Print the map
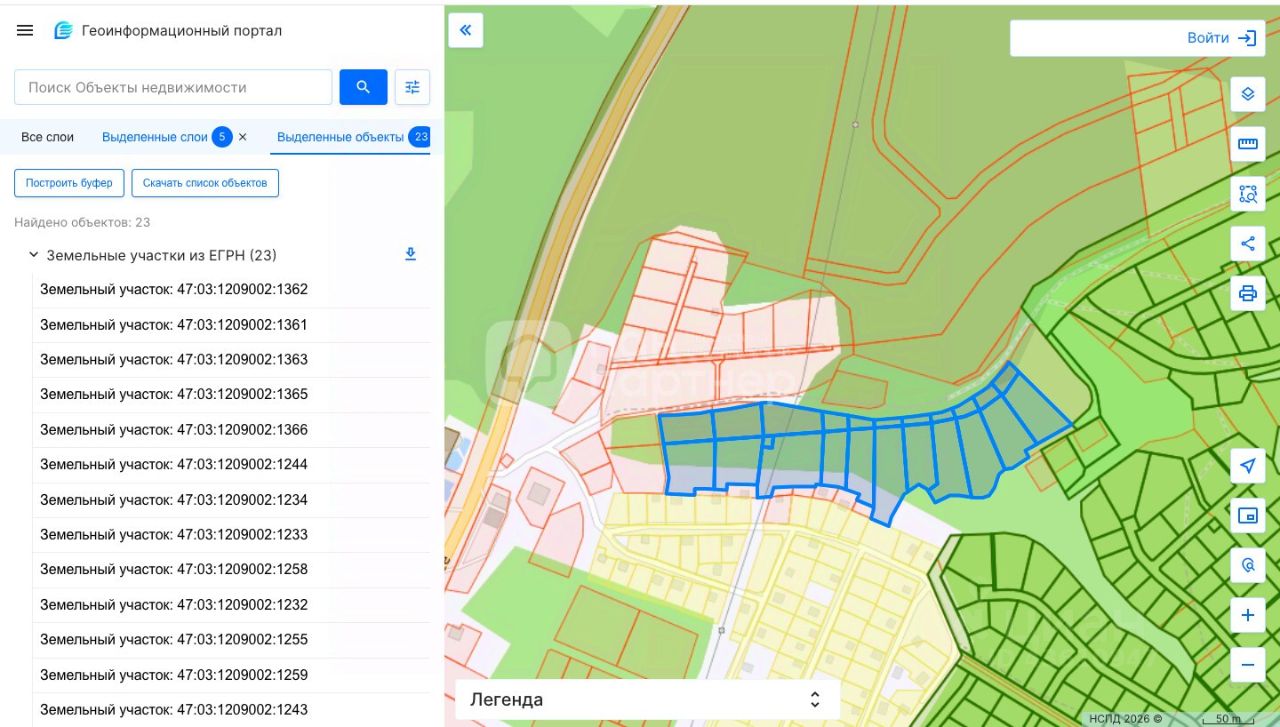1280x727 pixels. (1247, 293)
